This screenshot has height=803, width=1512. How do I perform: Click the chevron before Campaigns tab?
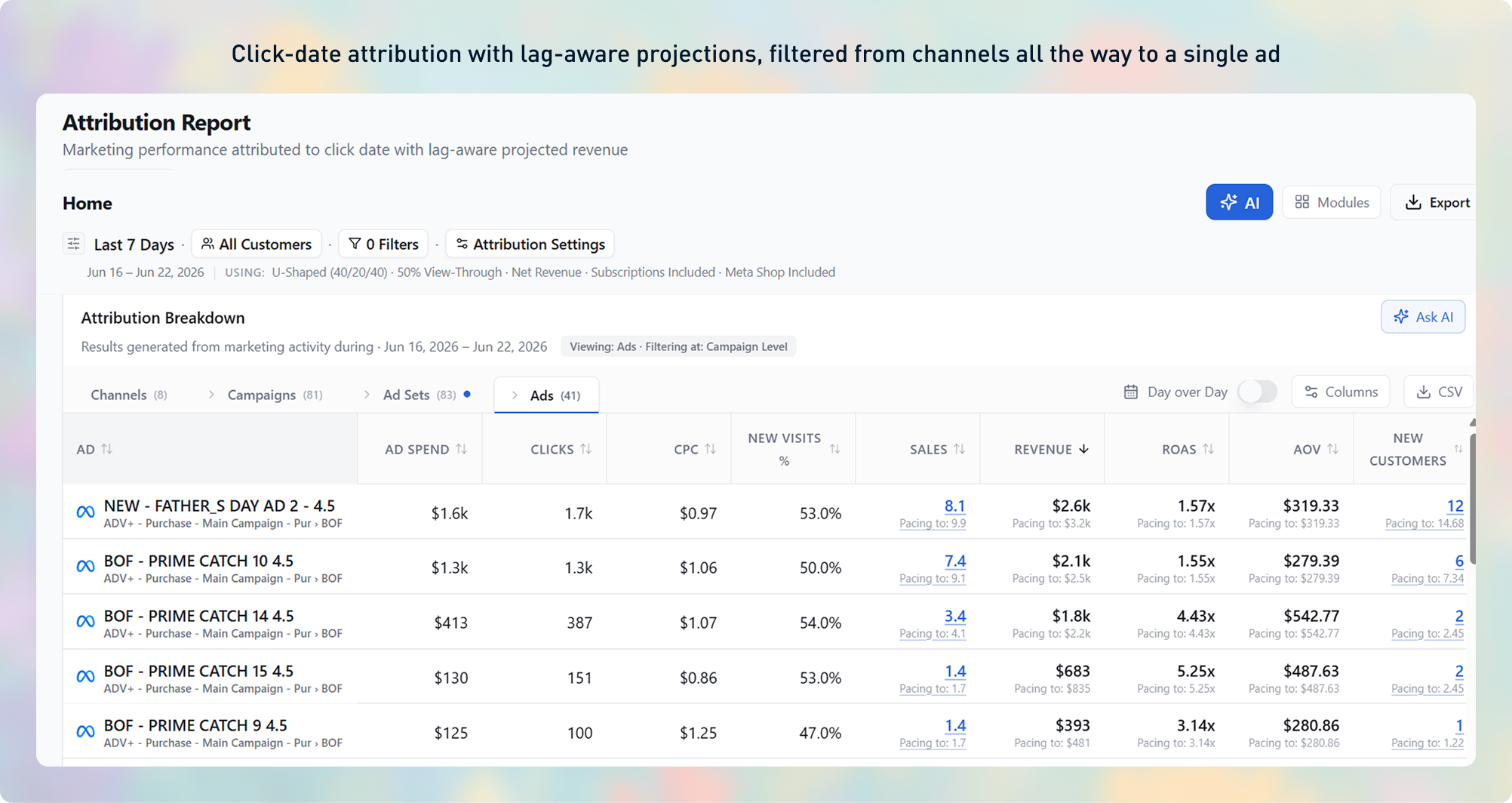pyautogui.click(x=211, y=395)
